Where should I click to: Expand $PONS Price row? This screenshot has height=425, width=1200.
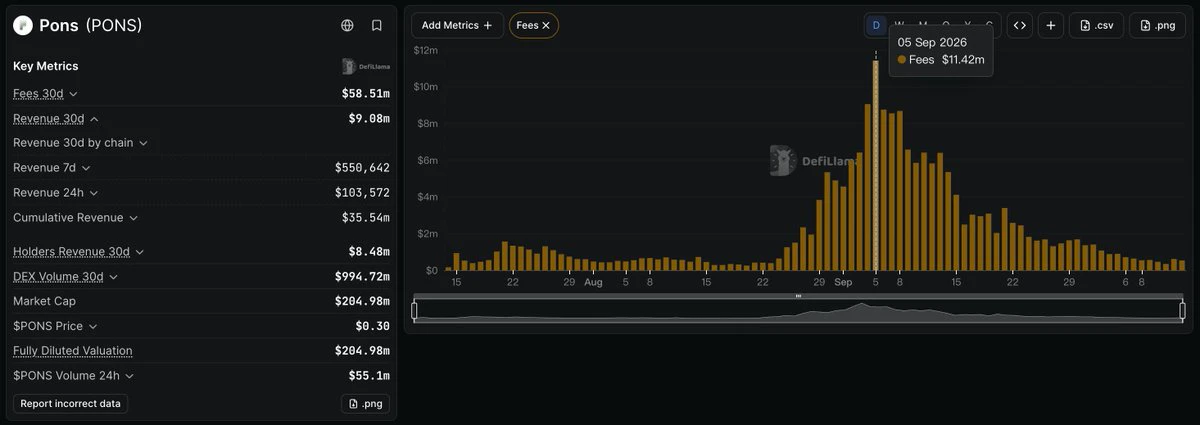click(92, 326)
